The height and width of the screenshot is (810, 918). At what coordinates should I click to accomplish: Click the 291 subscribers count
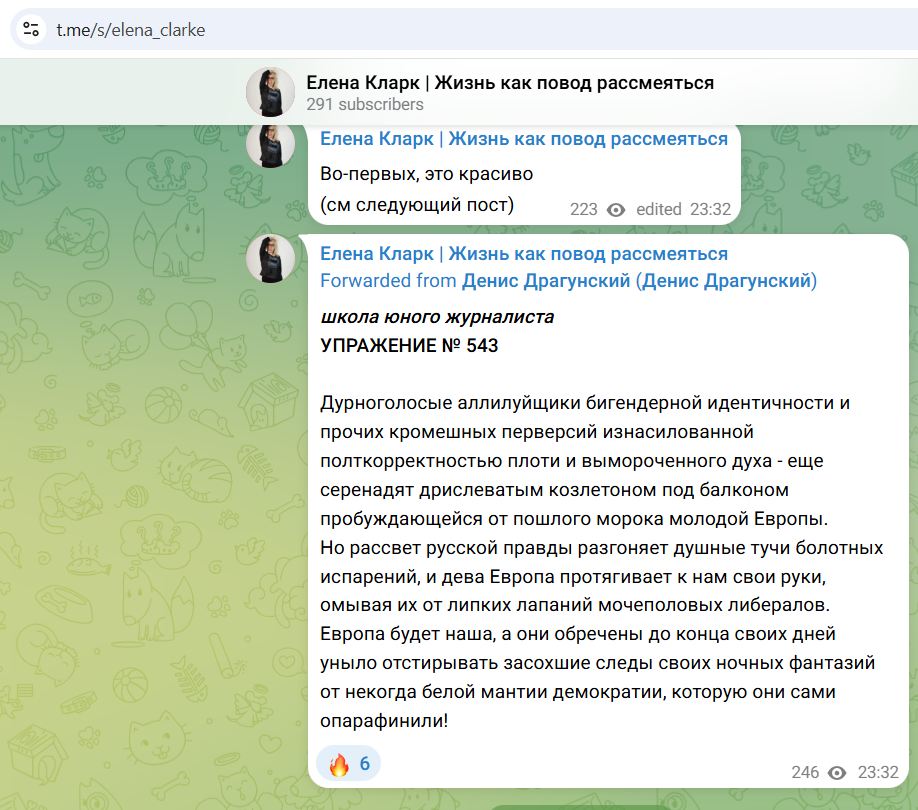point(365,104)
